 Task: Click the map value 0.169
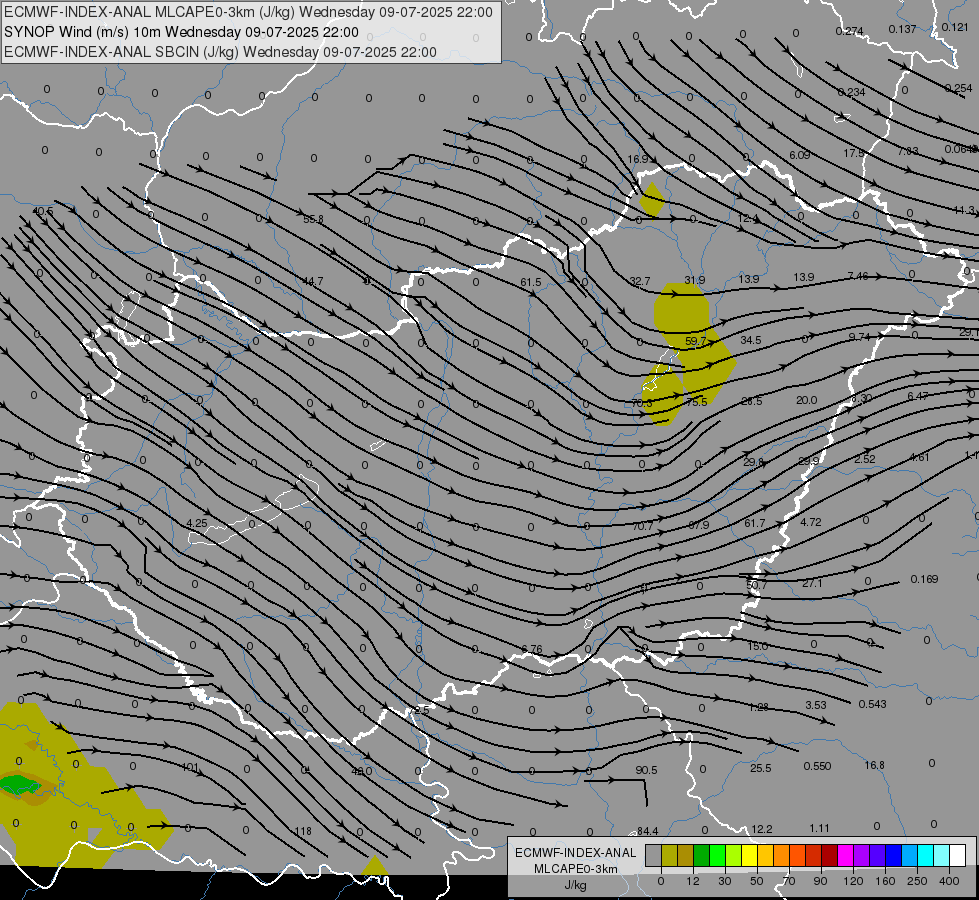tap(924, 579)
